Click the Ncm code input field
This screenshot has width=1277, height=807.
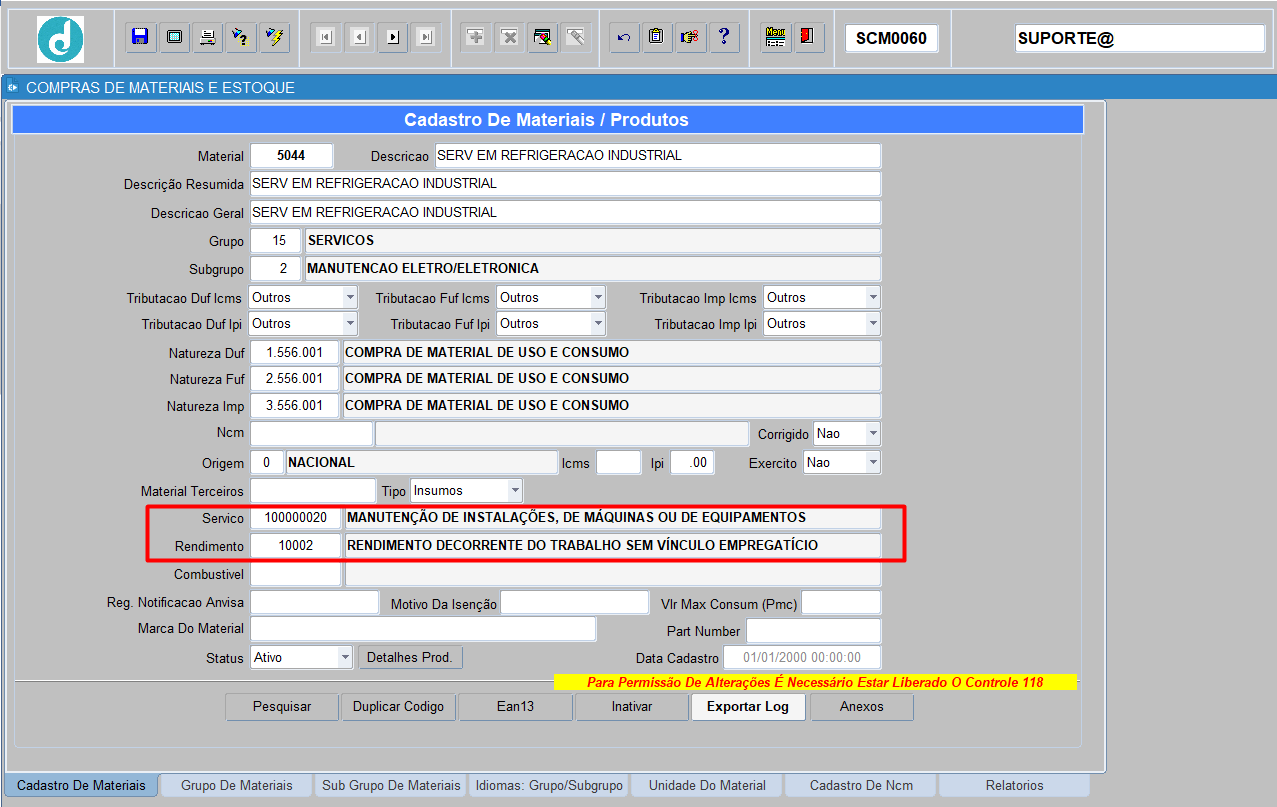point(311,434)
